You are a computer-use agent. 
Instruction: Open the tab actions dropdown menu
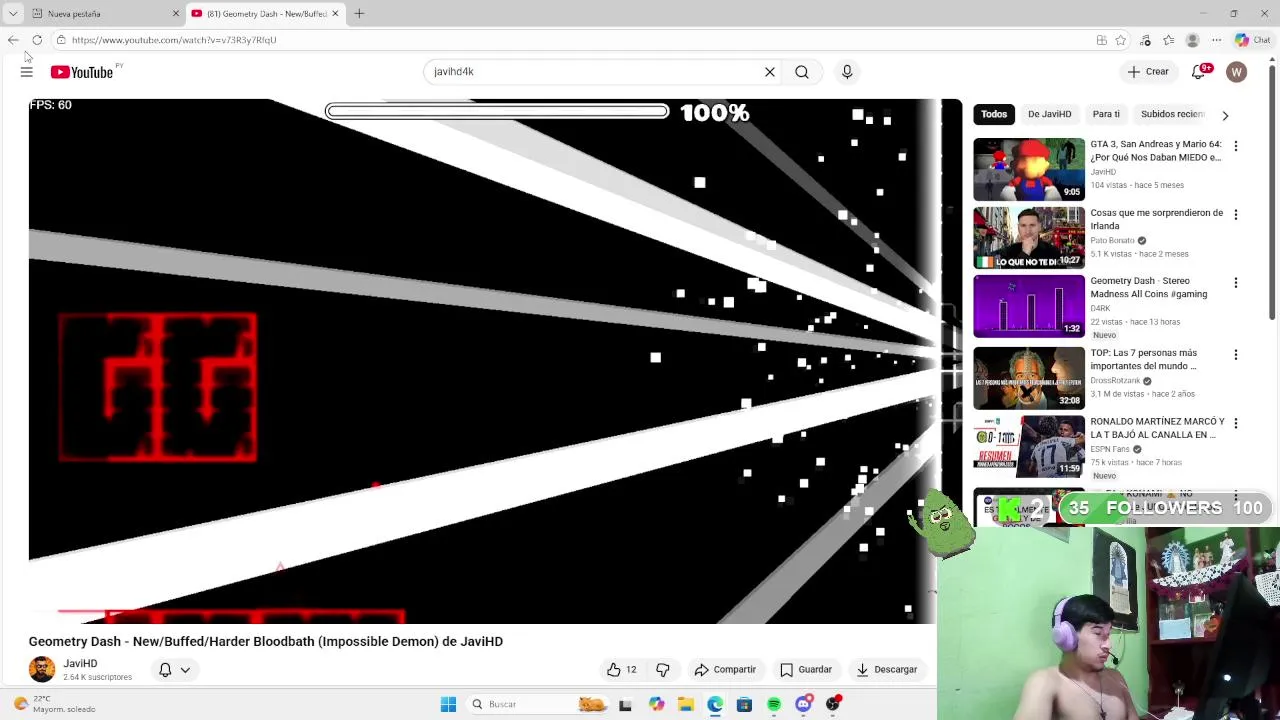tap(13, 14)
